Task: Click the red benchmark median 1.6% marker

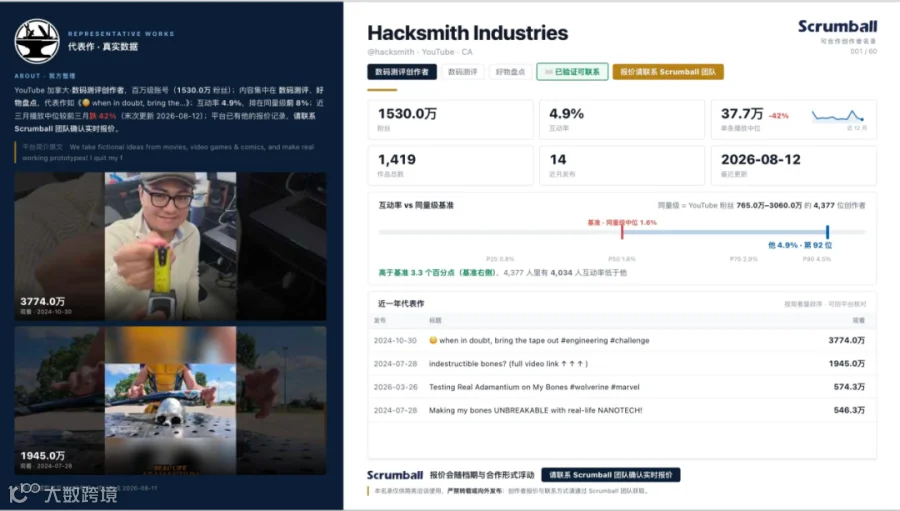Action: coord(622,232)
